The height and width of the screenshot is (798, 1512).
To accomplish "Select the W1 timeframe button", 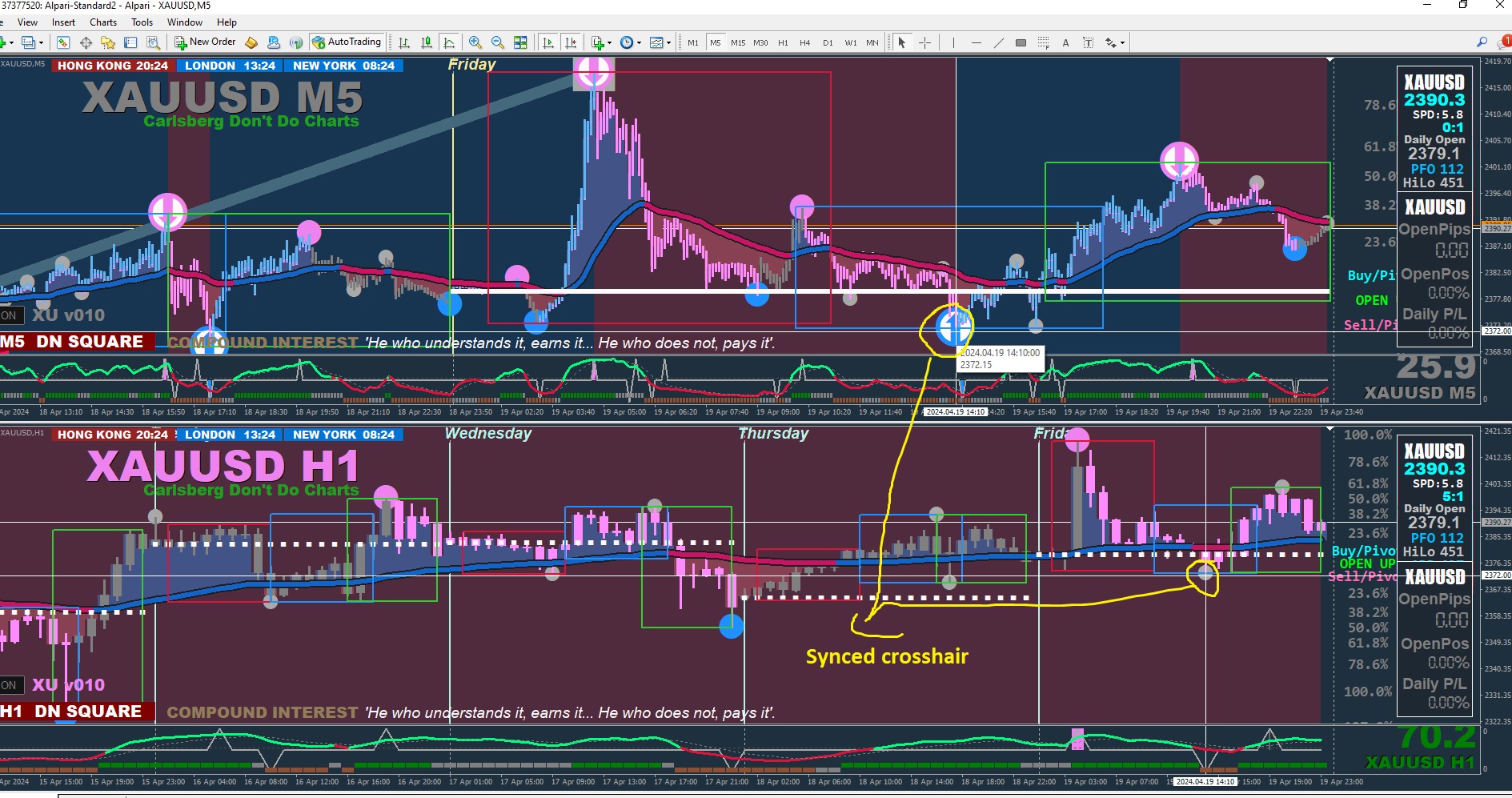I will click(x=850, y=42).
